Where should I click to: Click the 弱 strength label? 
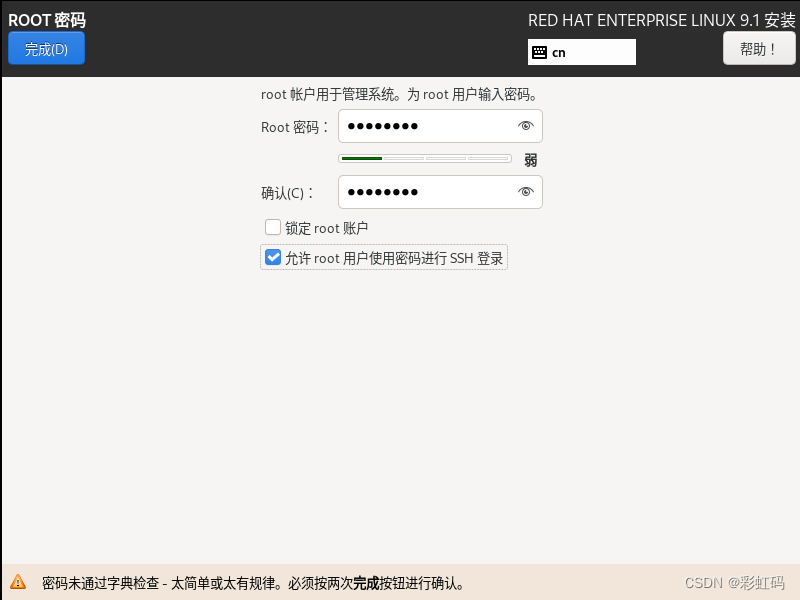pos(531,160)
